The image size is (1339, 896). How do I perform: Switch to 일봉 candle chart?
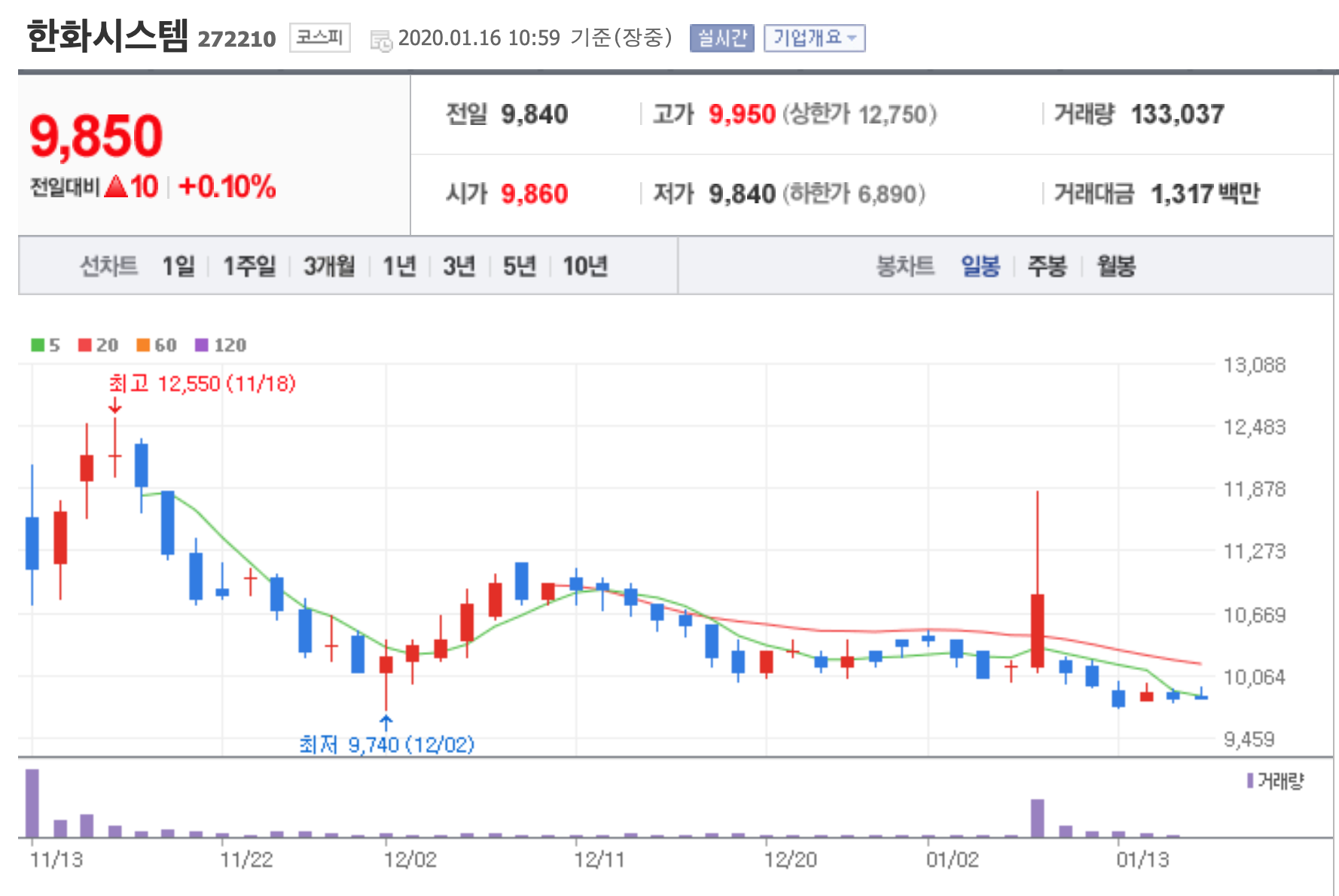point(981,266)
